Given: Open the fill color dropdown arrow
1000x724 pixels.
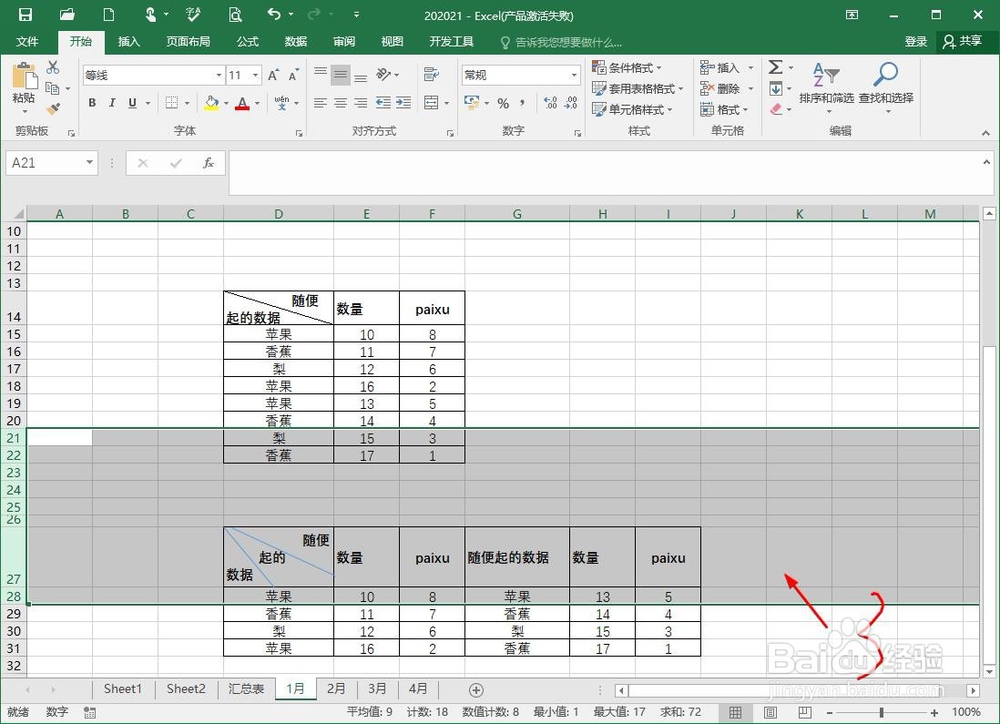Looking at the screenshot, I should (x=226, y=103).
